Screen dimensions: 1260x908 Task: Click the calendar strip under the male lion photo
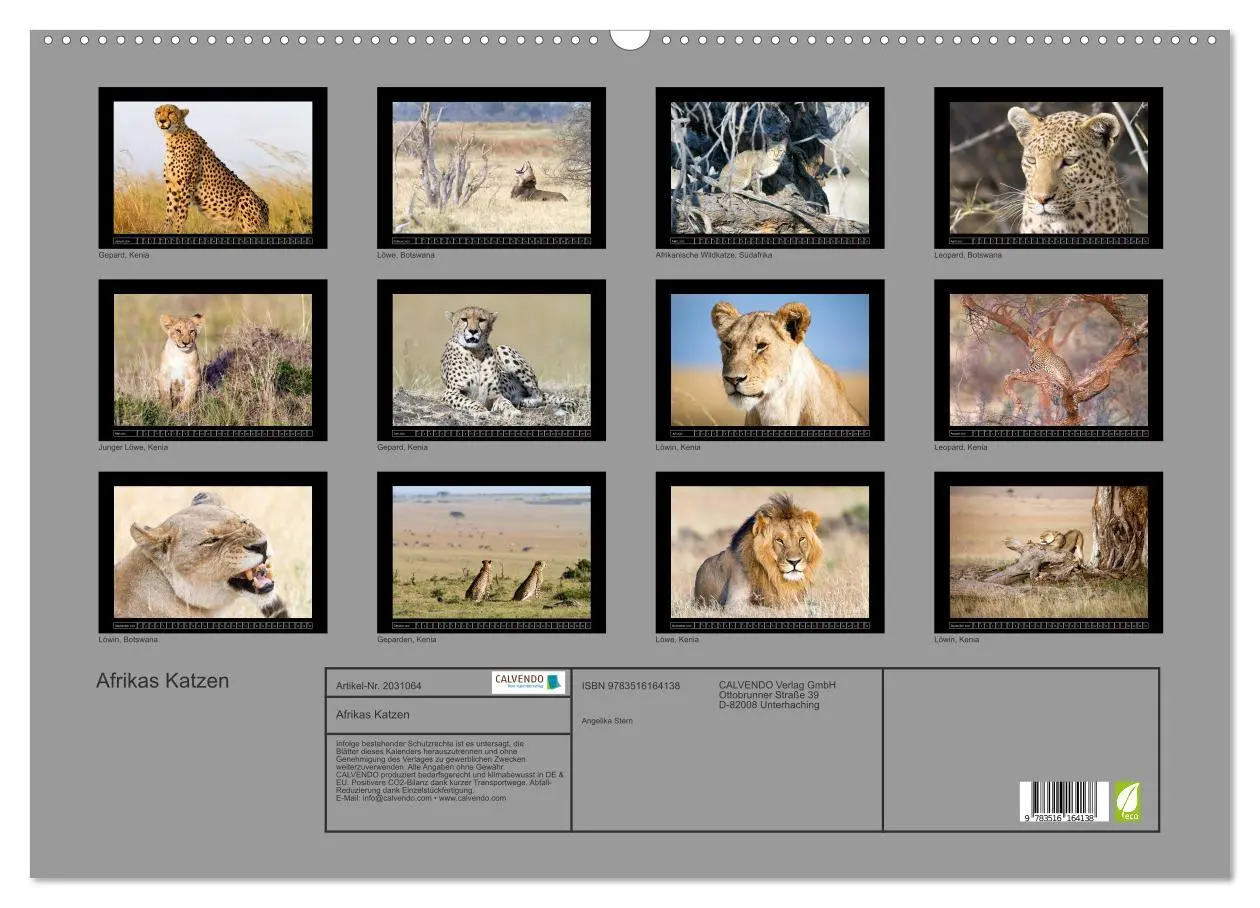click(770, 625)
